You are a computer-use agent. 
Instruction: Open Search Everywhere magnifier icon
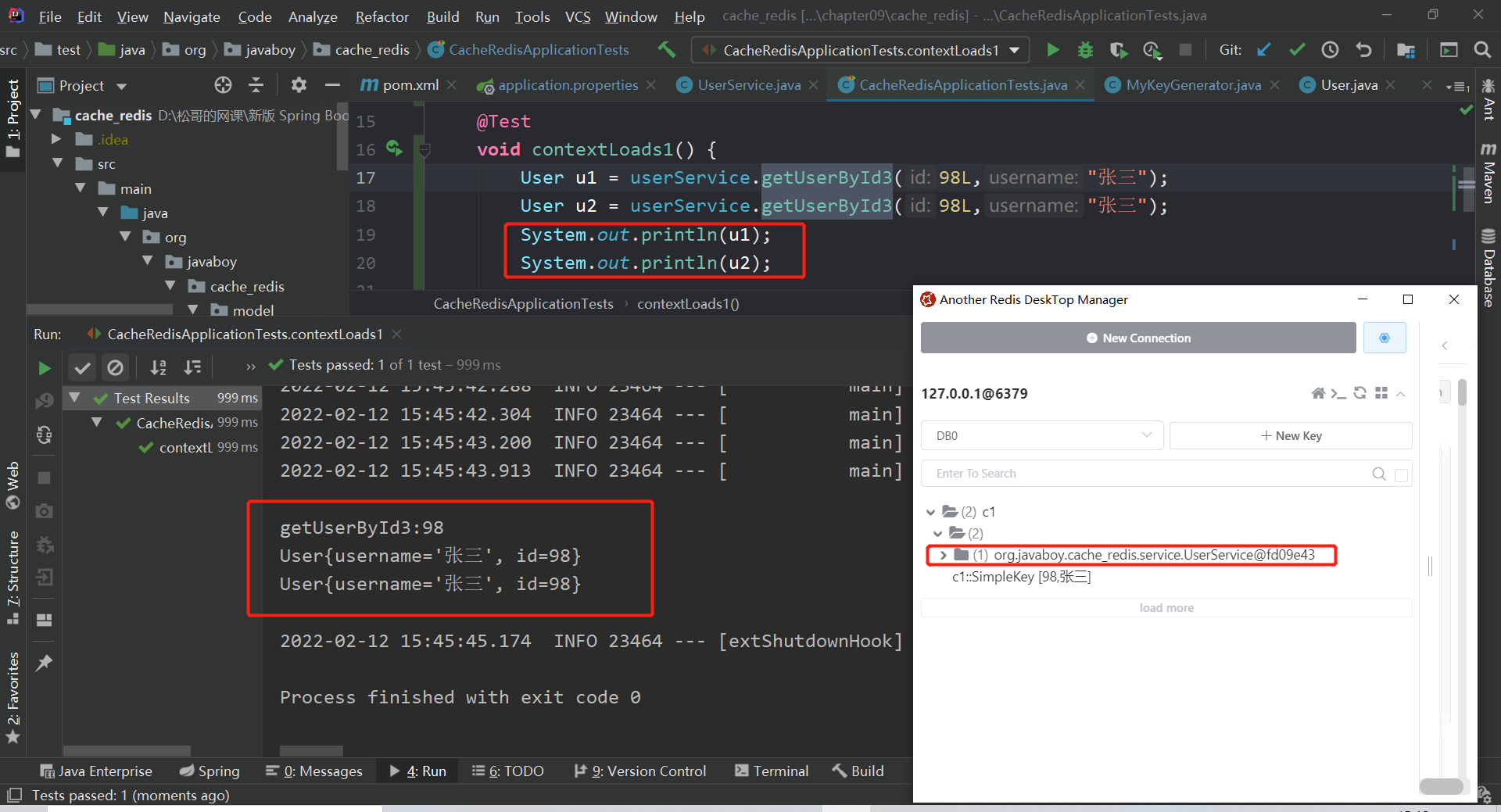tap(1481, 50)
